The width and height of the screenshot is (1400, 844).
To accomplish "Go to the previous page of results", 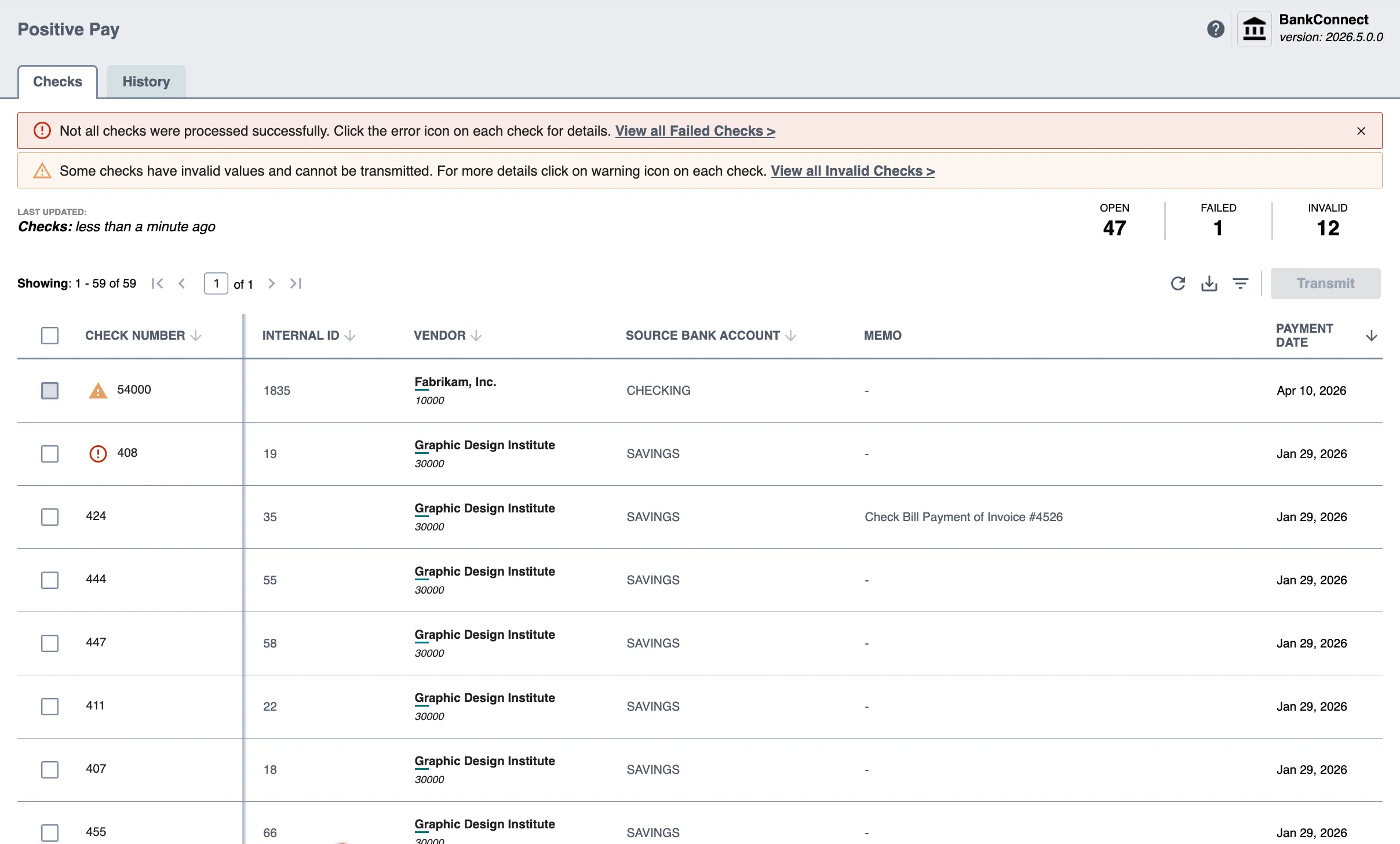I will click(182, 283).
